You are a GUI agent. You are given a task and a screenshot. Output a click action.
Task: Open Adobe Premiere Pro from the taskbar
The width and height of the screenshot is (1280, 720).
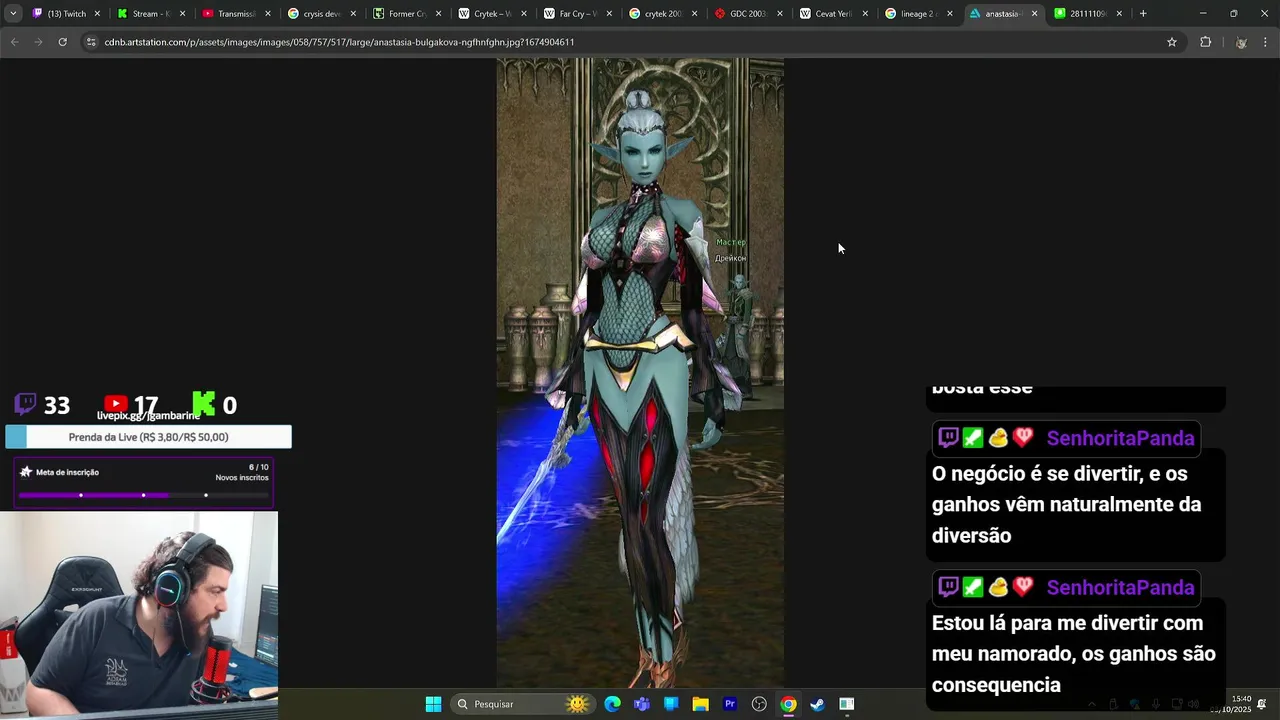[x=730, y=704]
